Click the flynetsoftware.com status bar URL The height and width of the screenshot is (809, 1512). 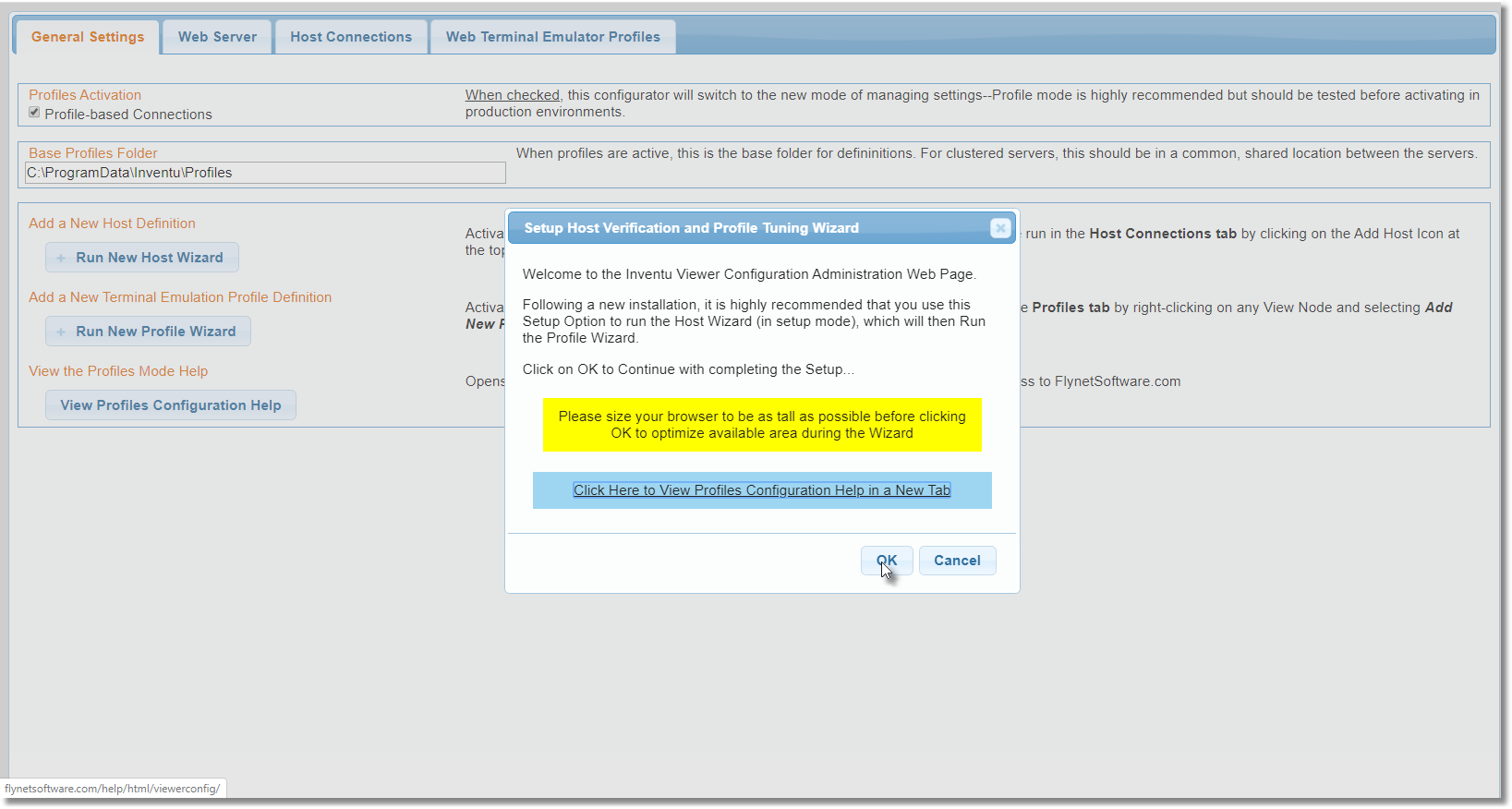pos(113,789)
